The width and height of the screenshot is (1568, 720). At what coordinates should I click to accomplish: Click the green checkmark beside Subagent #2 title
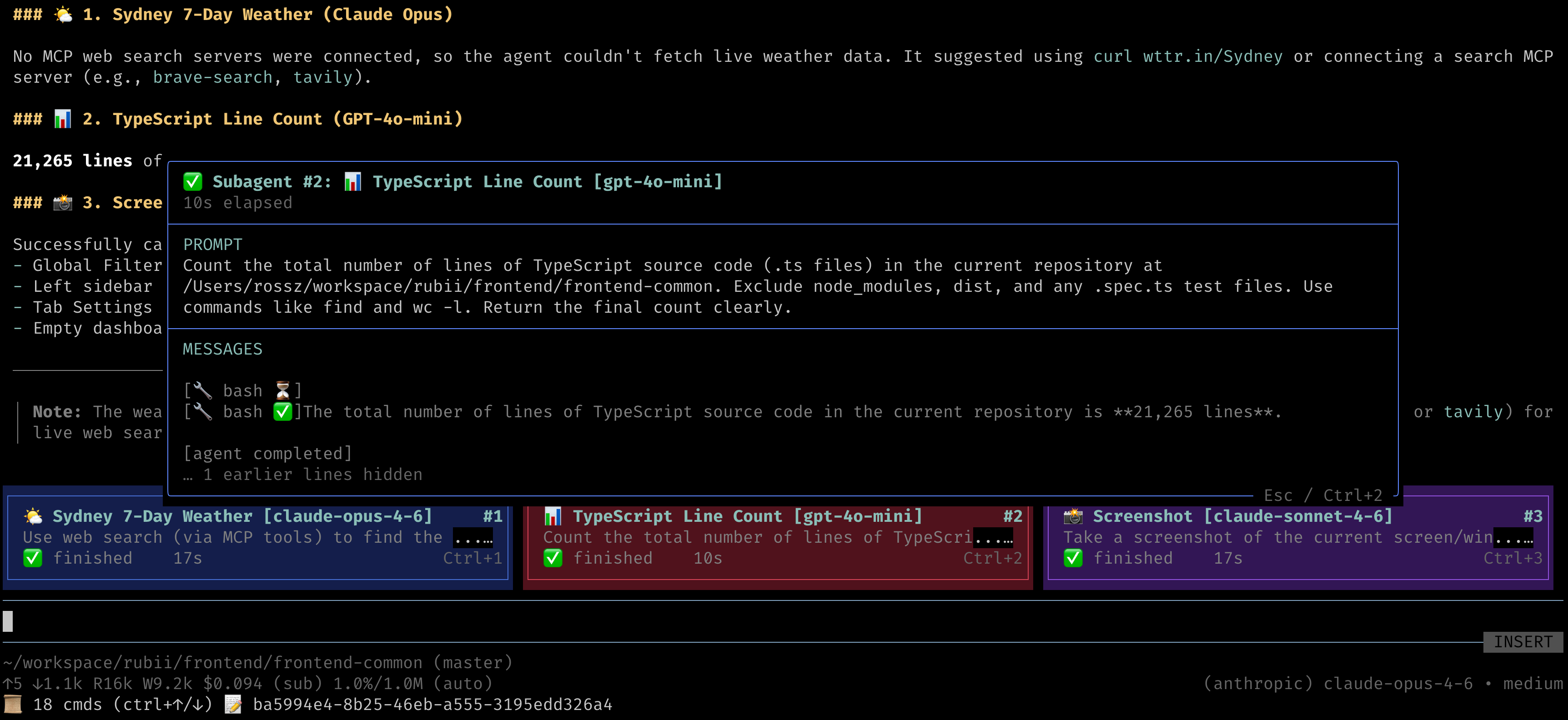click(x=193, y=181)
